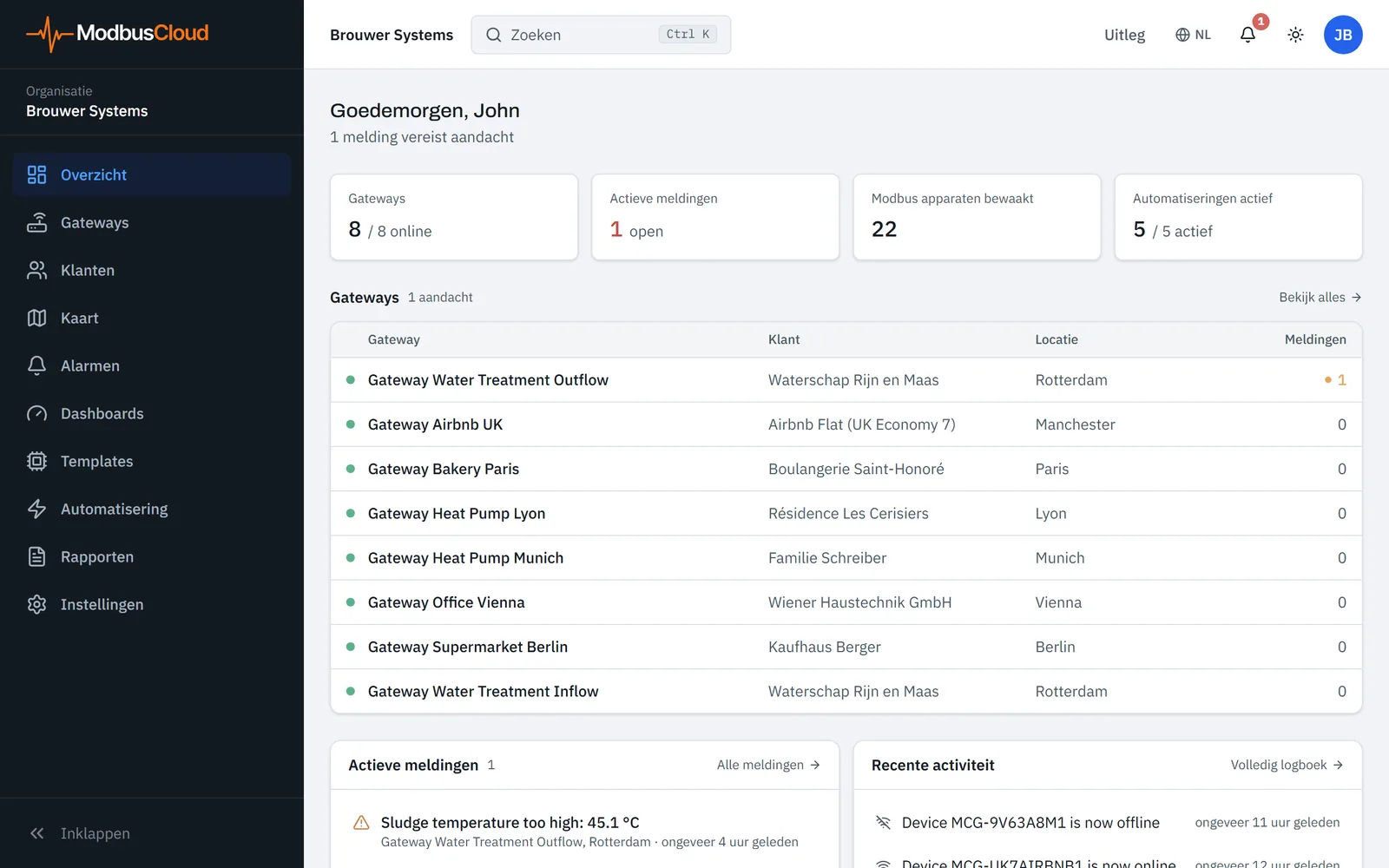
Task: Toggle light/dark theme sun icon
Action: coord(1295,35)
